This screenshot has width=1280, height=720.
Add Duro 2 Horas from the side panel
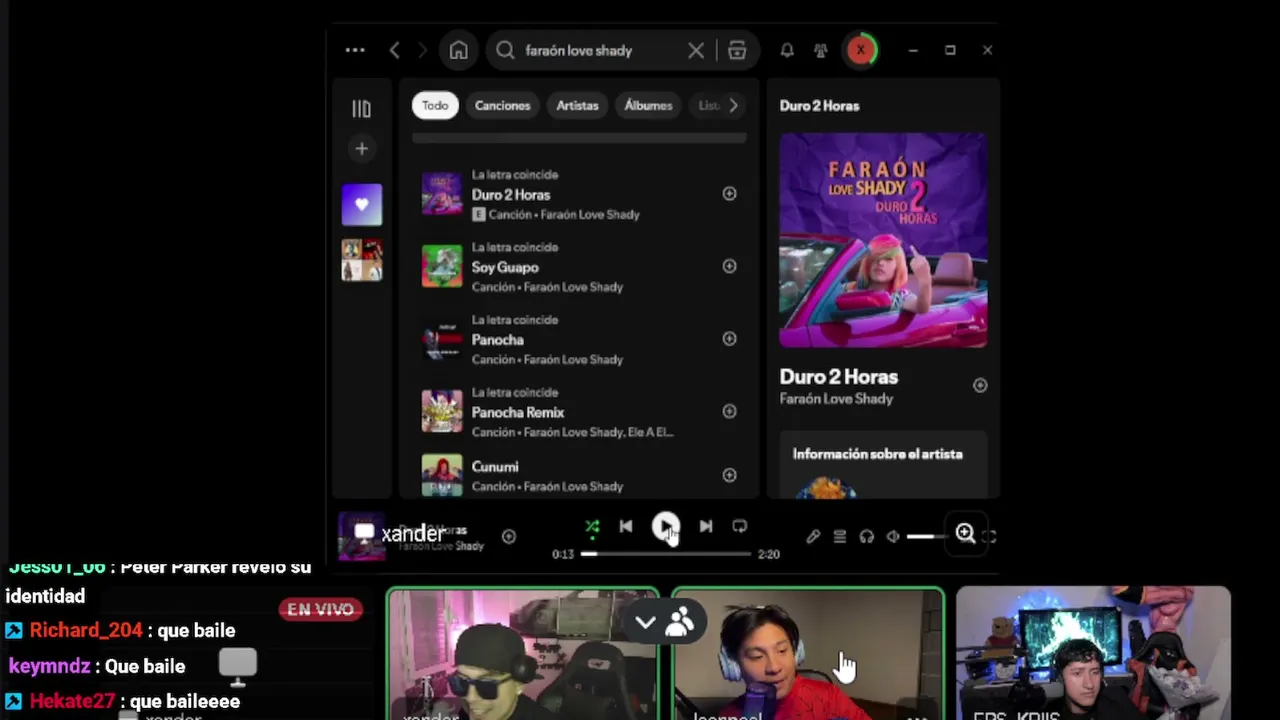coord(980,385)
